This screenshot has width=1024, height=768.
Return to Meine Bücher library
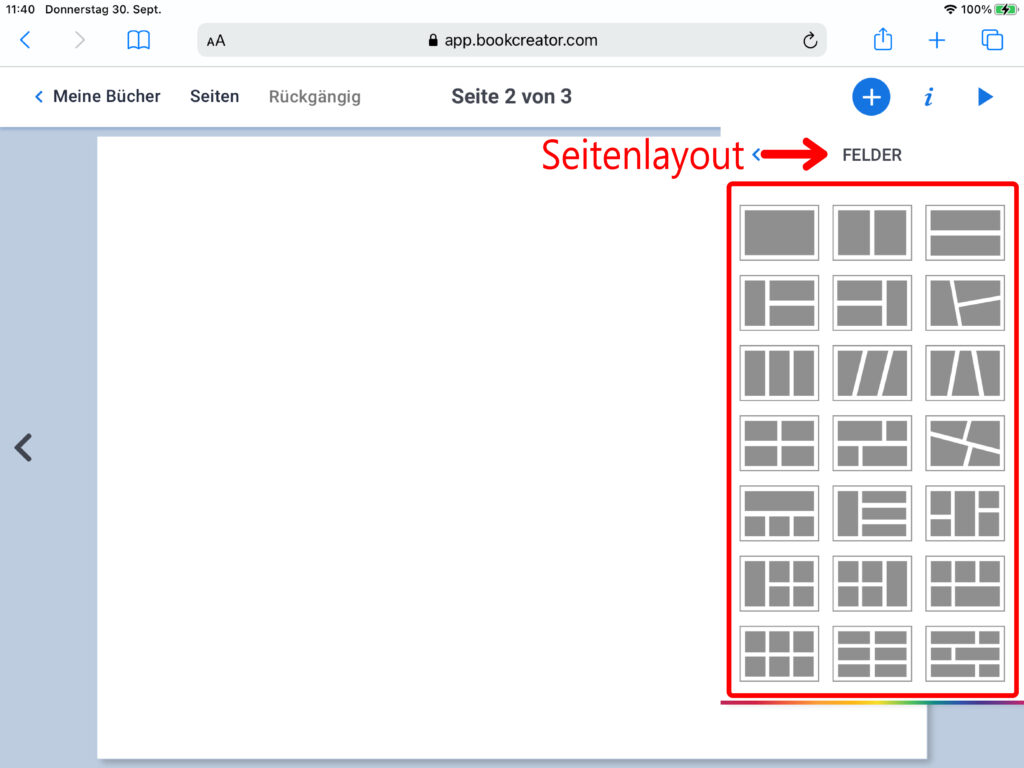[97, 97]
